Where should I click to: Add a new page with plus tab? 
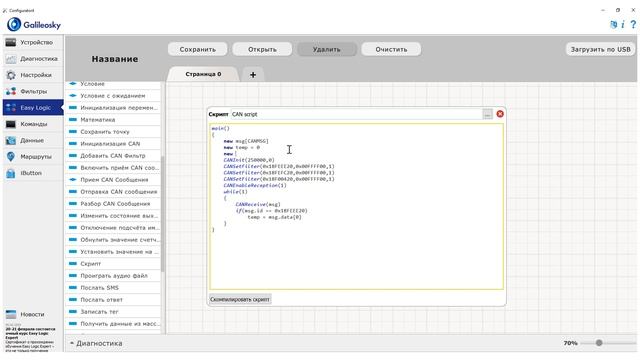tap(253, 75)
